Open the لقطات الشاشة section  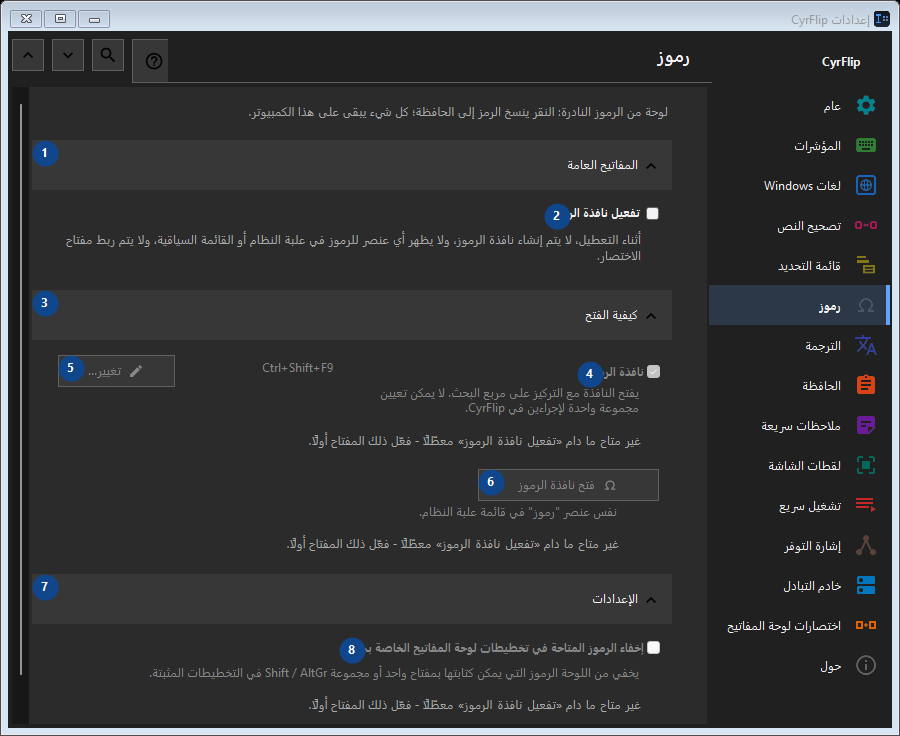(x=800, y=465)
